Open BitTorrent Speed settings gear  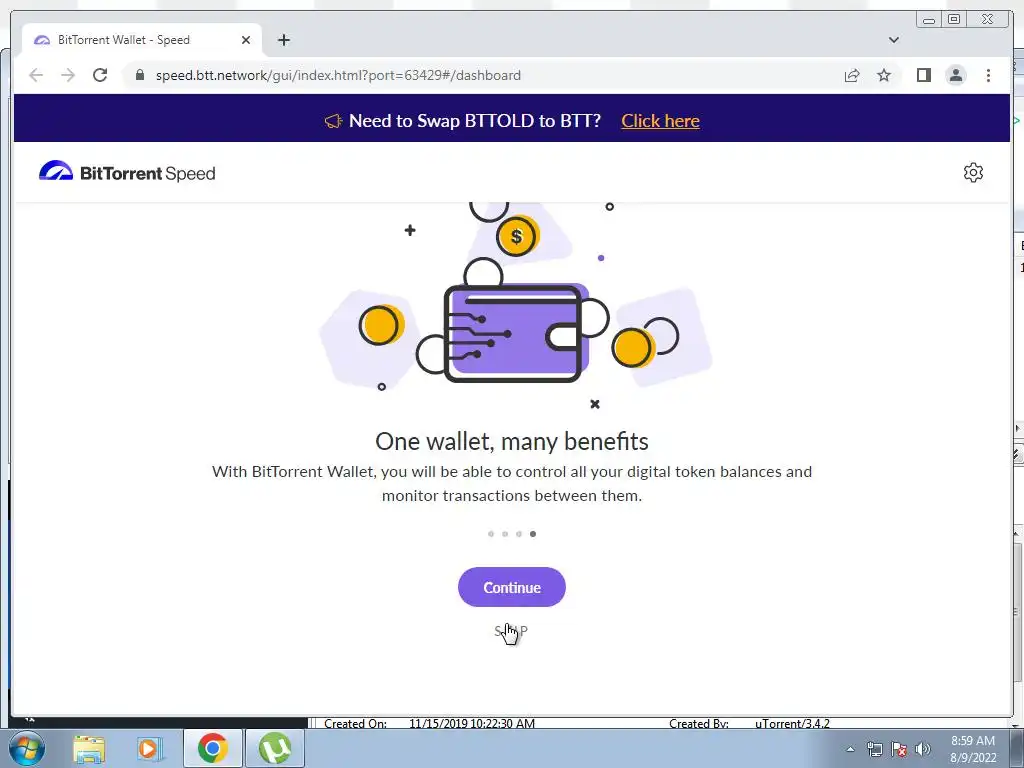click(973, 172)
